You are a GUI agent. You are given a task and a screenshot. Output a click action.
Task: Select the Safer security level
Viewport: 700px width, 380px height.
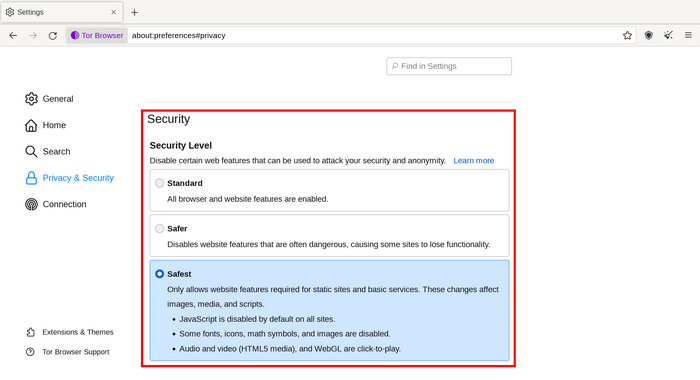[159, 229]
